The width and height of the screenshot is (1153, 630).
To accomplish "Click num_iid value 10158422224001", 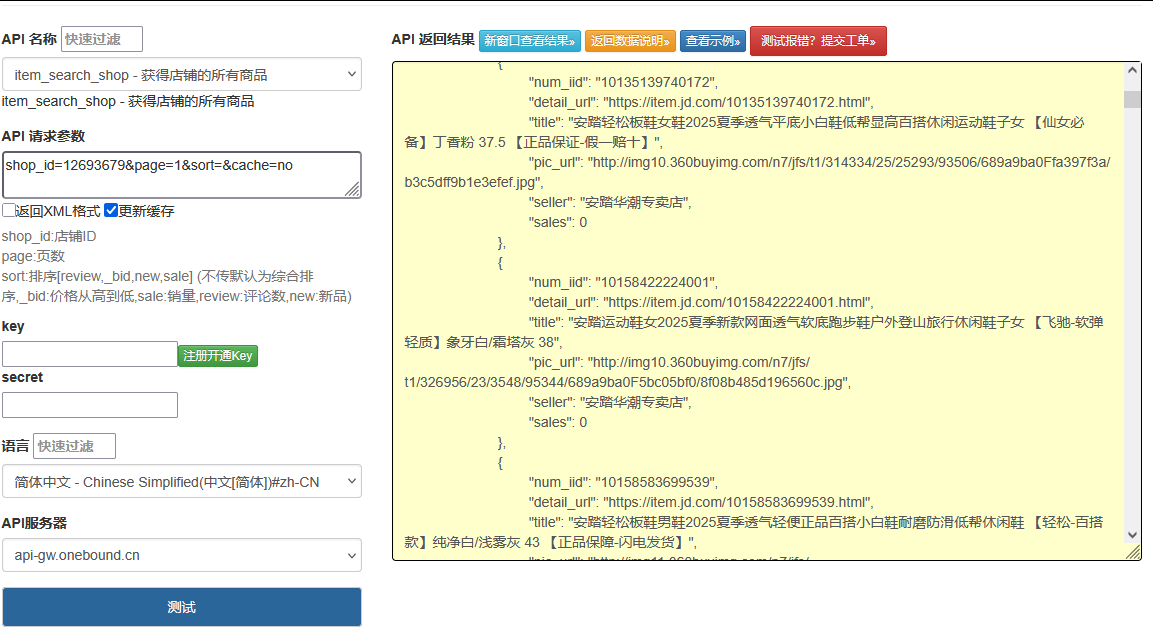I will point(657,282).
